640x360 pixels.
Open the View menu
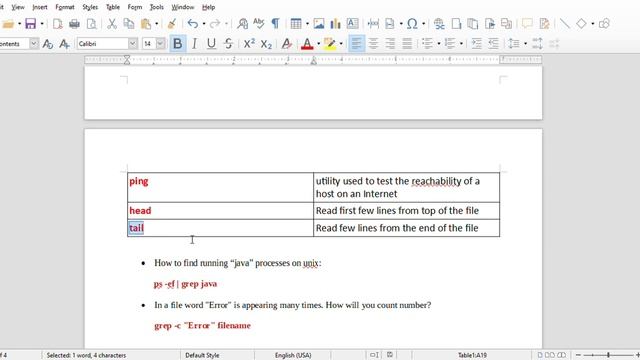[x=18, y=7]
